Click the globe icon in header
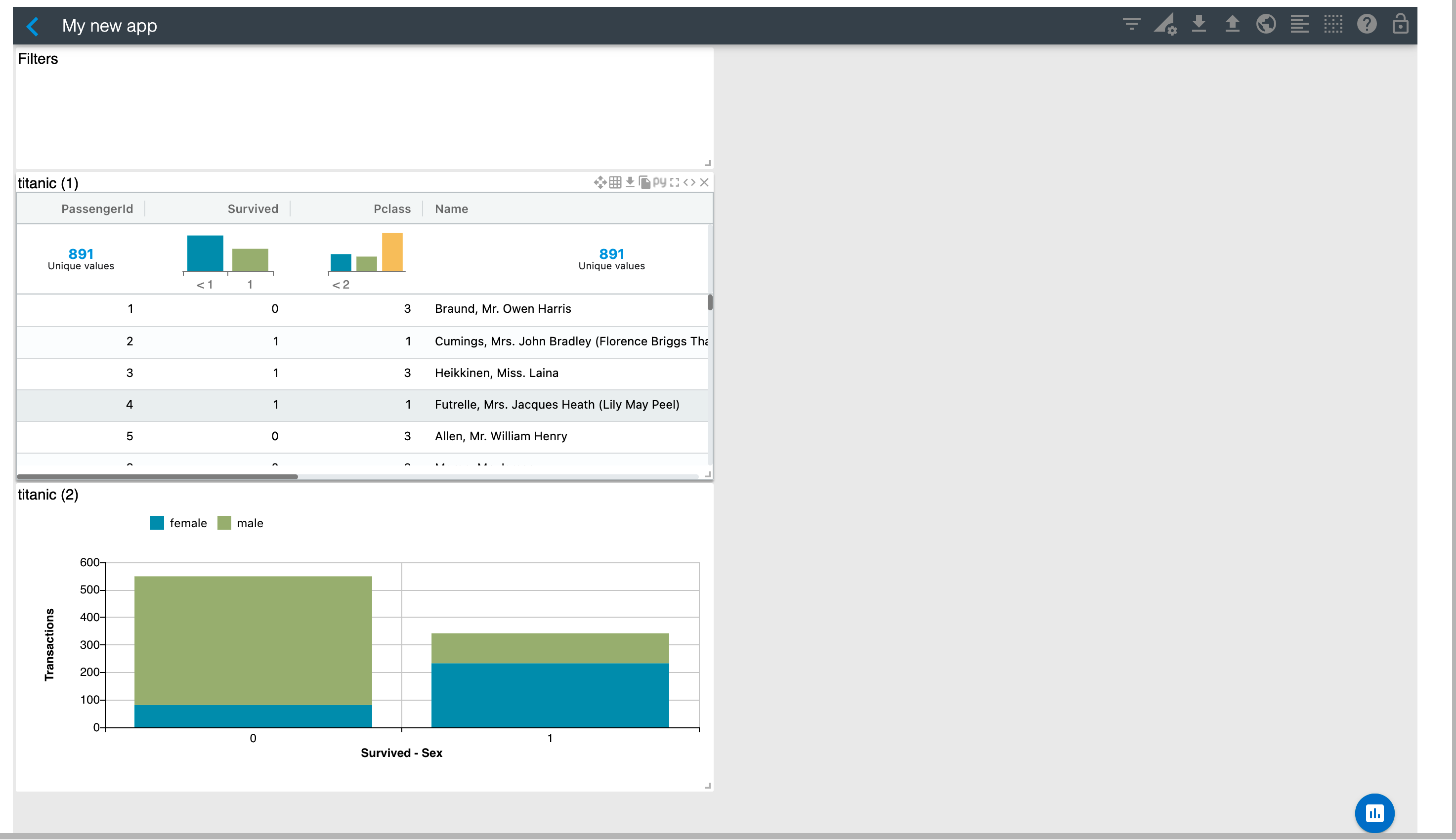The height and width of the screenshot is (840, 1456). [1266, 24]
